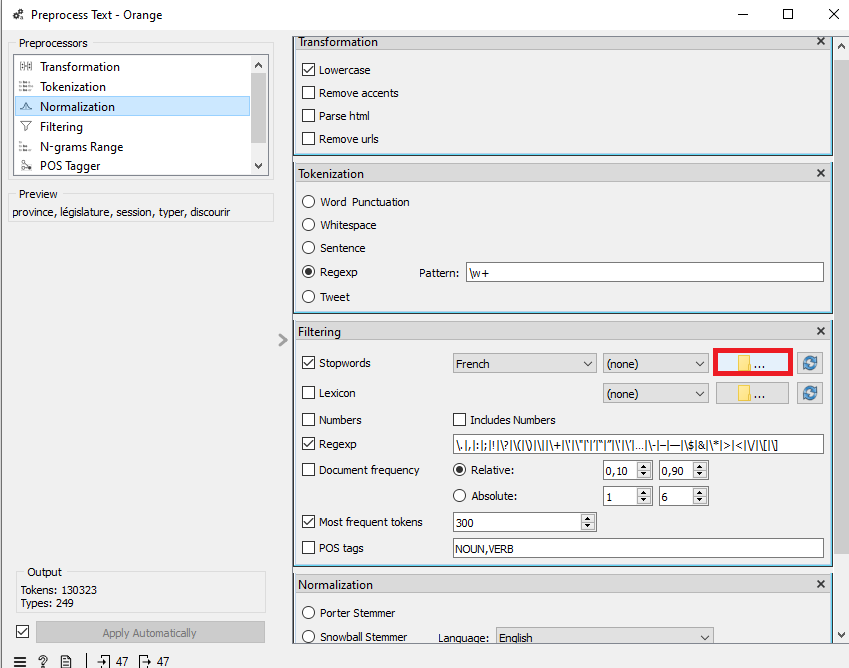Reload the lexicon file with the refresh icon
The image size is (849, 668).
[810, 394]
